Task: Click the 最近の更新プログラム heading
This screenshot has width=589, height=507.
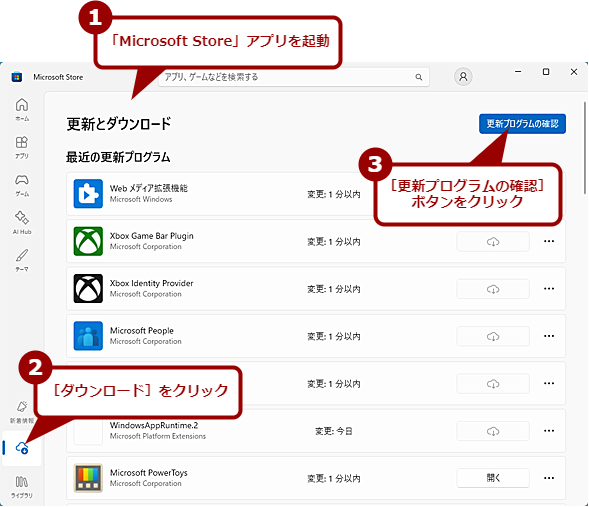Action: click(118, 157)
